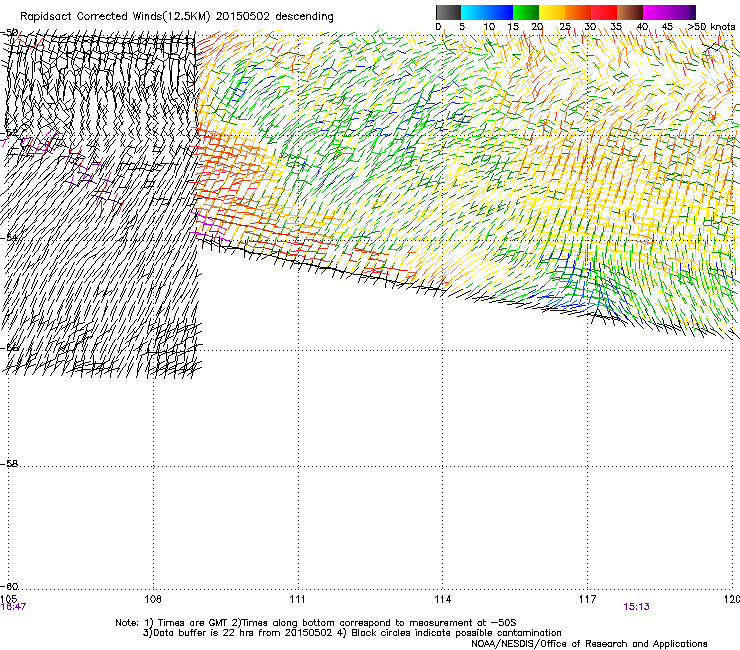The image size is (740, 650).
Task: Click the blue 10-15 knots legend swatch
Action: tap(500, 12)
